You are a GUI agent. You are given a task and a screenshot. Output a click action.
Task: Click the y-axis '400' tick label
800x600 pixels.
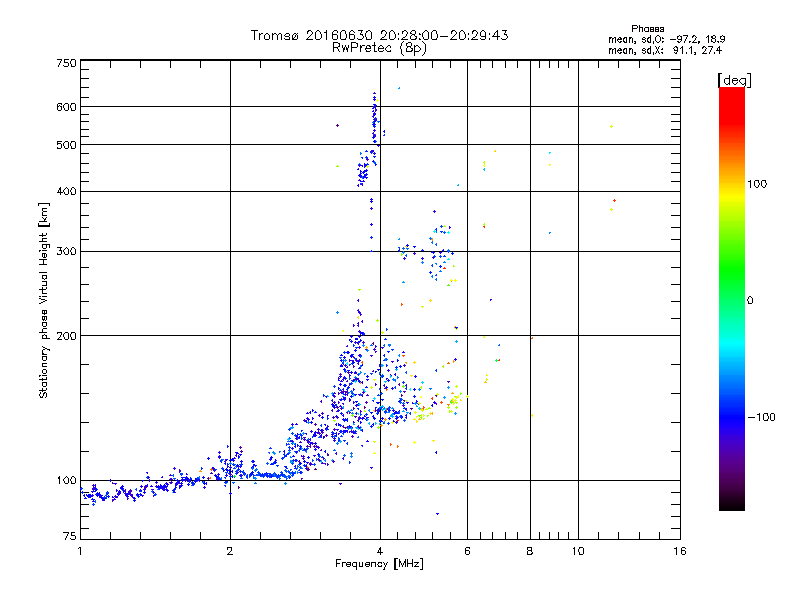tap(66, 191)
